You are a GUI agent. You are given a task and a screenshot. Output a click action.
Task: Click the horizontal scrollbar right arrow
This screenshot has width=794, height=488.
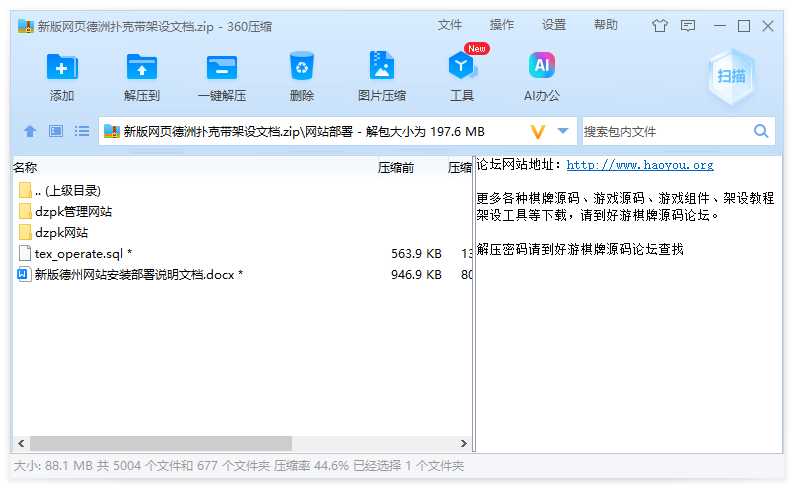463,443
